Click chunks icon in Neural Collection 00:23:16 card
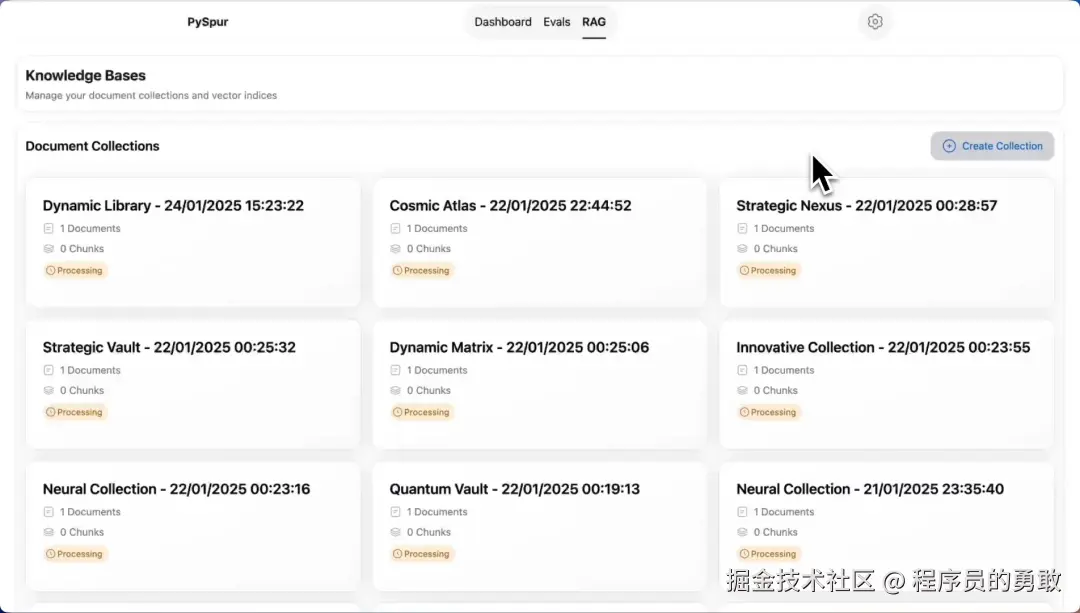The image size is (1080, 613). click(48, 532)
